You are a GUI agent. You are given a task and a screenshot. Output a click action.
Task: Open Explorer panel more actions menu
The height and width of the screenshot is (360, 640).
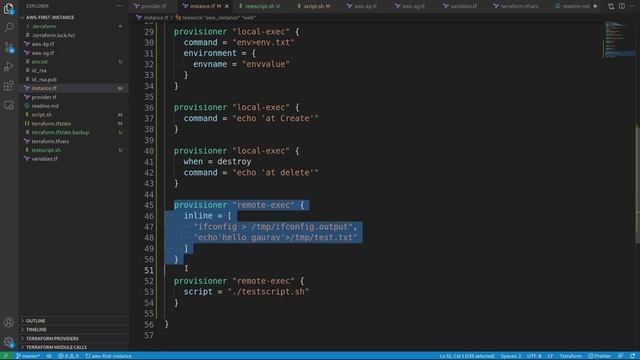[119, 6]
